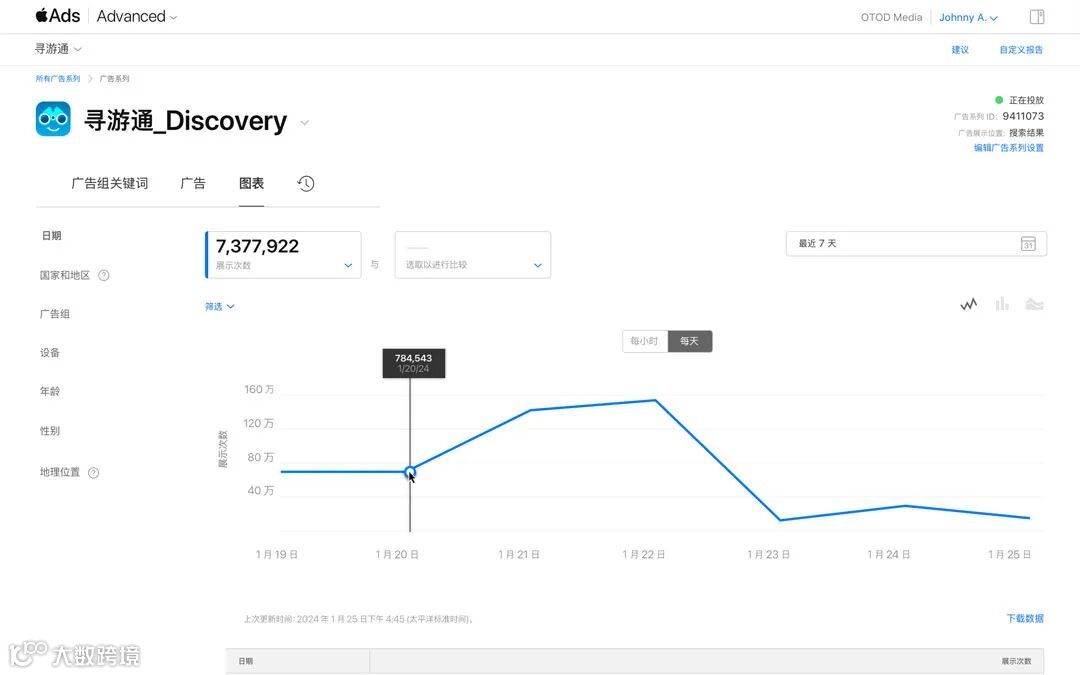Click OTOD Media organization name
The image size is (1080, 675).
coord(891,17)
